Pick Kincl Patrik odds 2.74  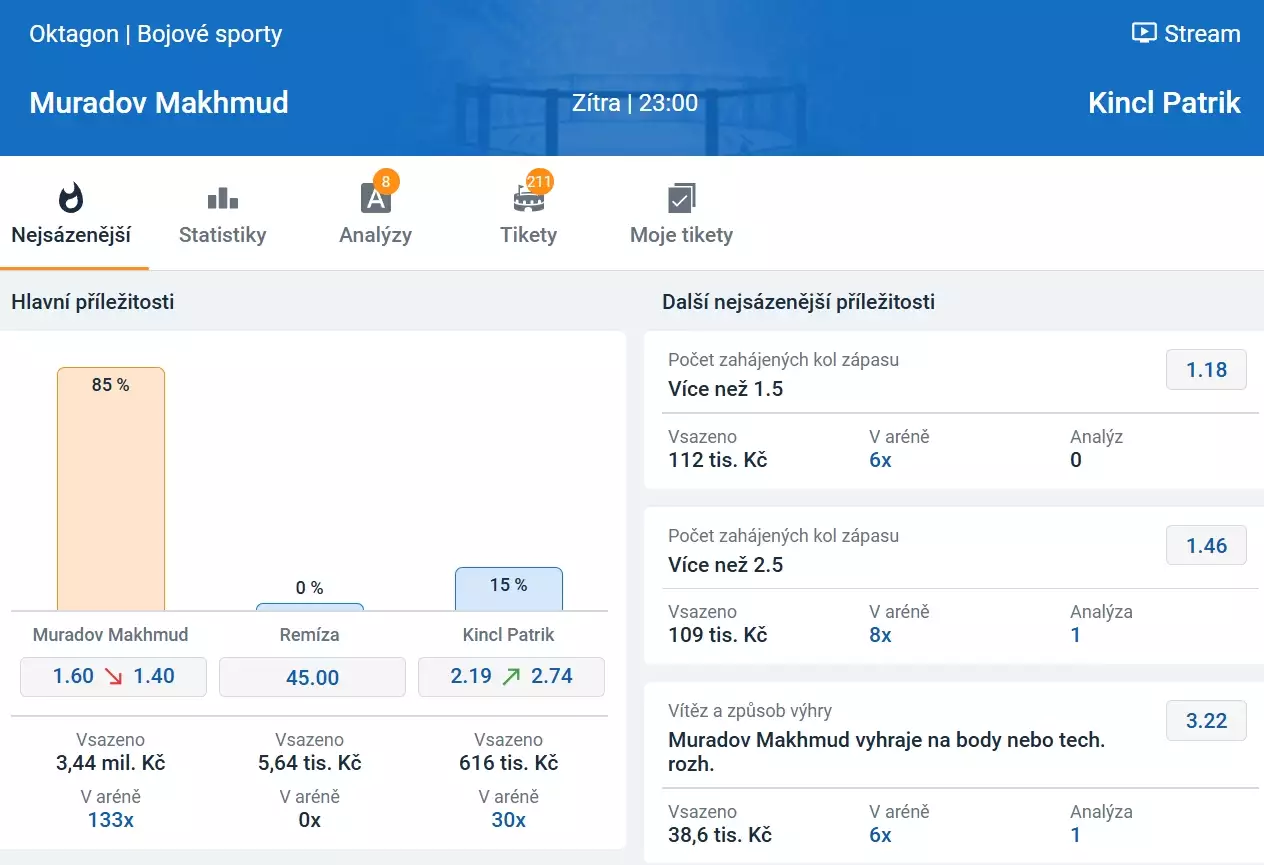(511, 676)
